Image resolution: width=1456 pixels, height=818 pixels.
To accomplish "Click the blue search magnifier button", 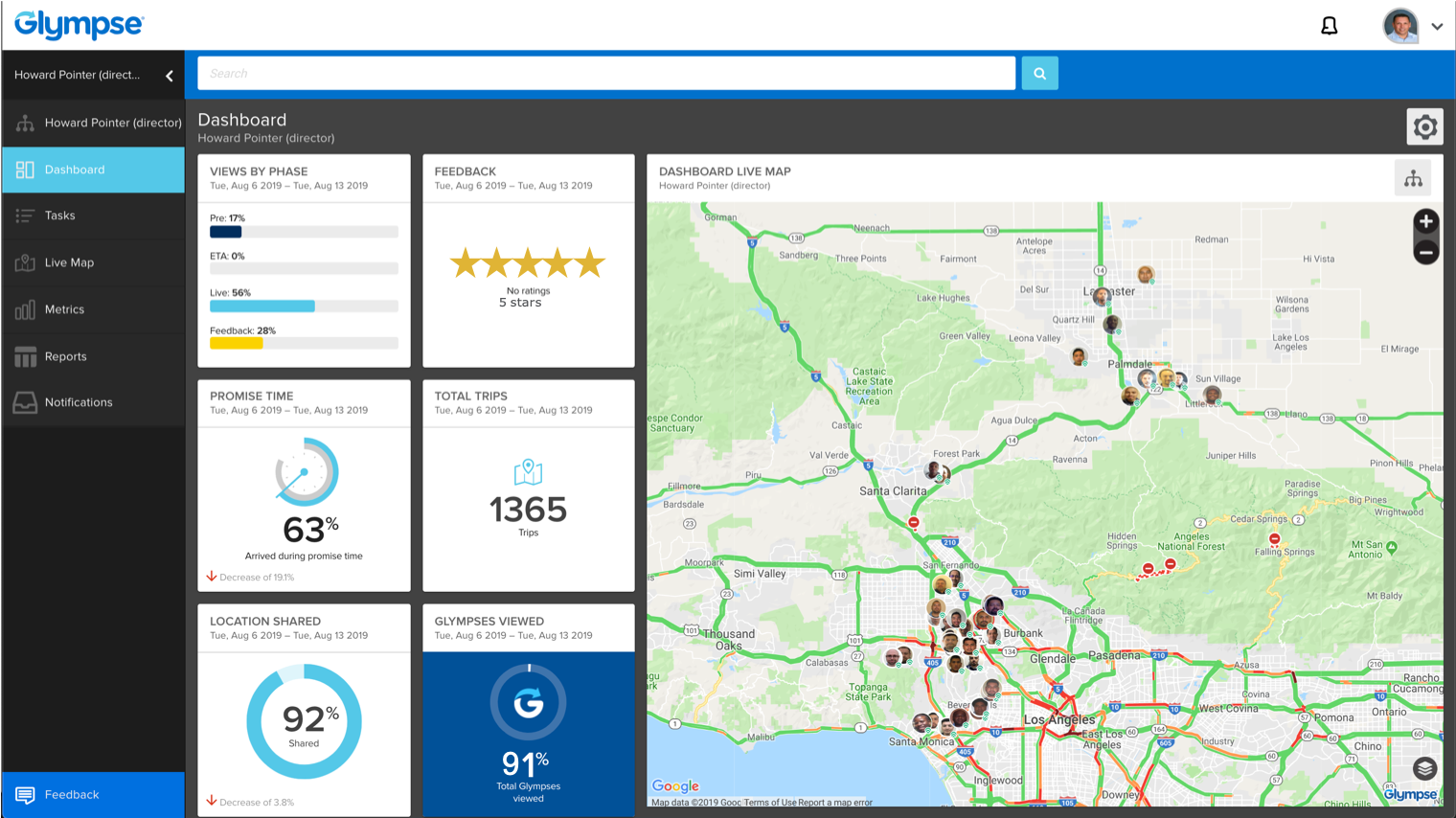I will (1039, 73).
